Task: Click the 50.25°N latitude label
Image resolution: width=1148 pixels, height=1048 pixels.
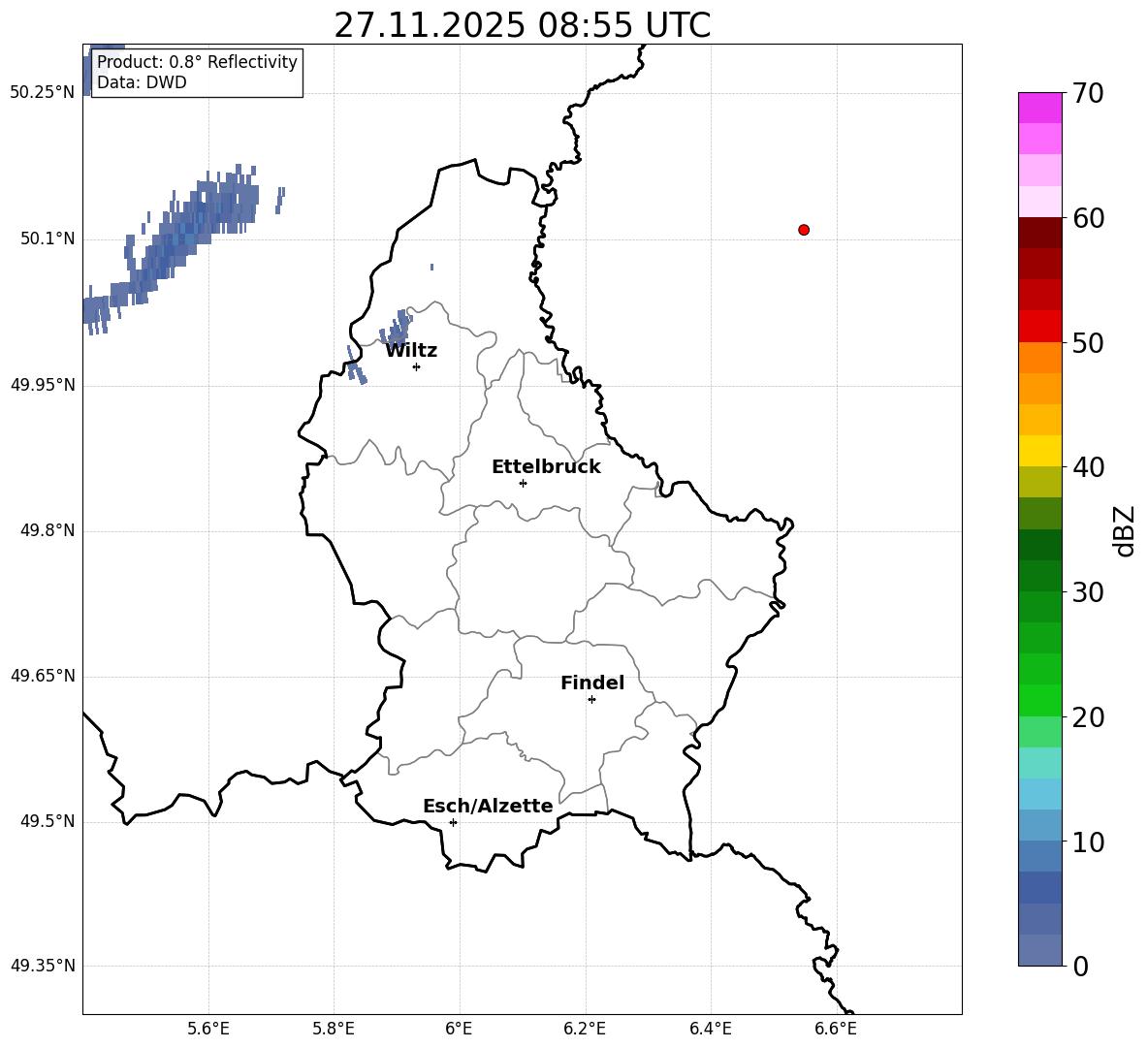Action: (43, 93)
